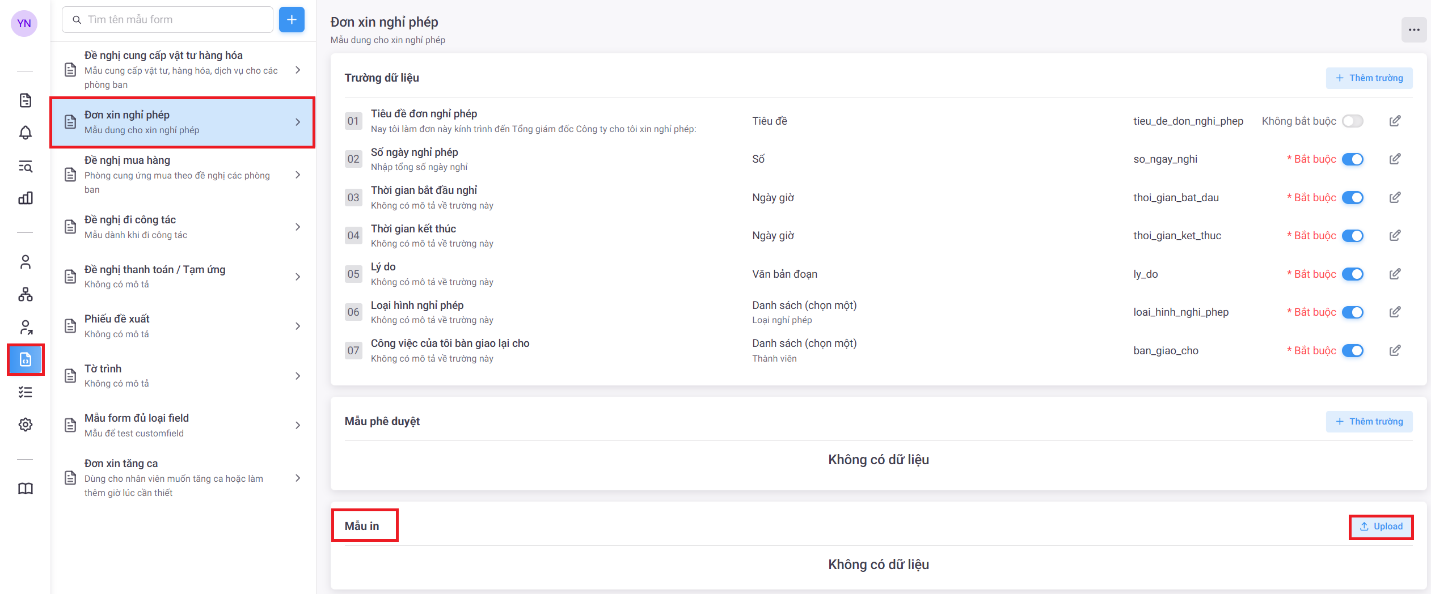Open the organization chart sidebar icon
Image resolution: width=1431 pixels, height=594 pixels.
(25, 294)
